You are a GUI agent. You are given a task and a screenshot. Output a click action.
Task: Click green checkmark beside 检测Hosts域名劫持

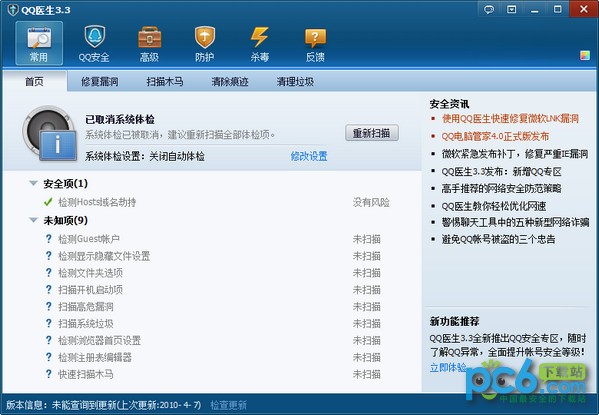[48, 202]
